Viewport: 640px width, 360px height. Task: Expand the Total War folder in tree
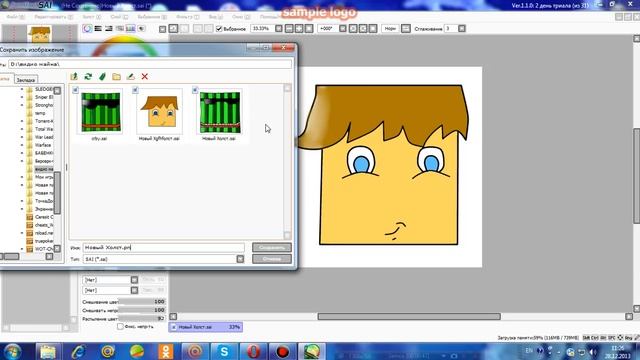point(22,129)
